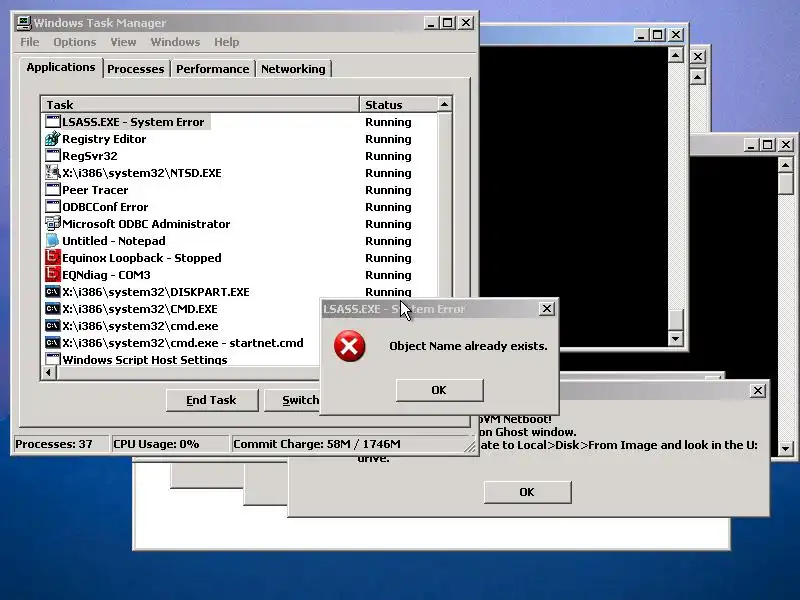Select the Registry Editor icon in task list
This screenshot has height=600, width=800.
click(53, 138)
